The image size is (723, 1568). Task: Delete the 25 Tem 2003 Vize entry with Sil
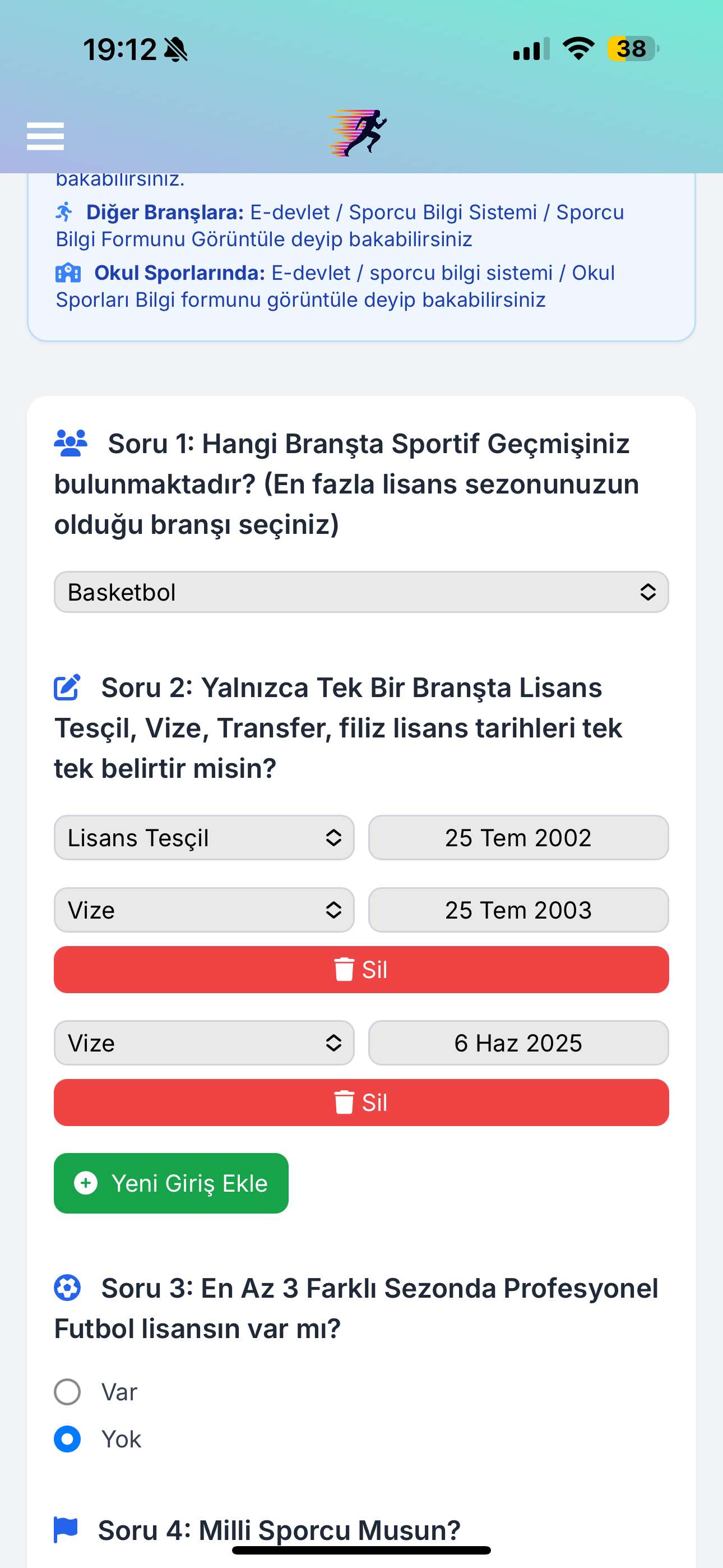point(361,970)
